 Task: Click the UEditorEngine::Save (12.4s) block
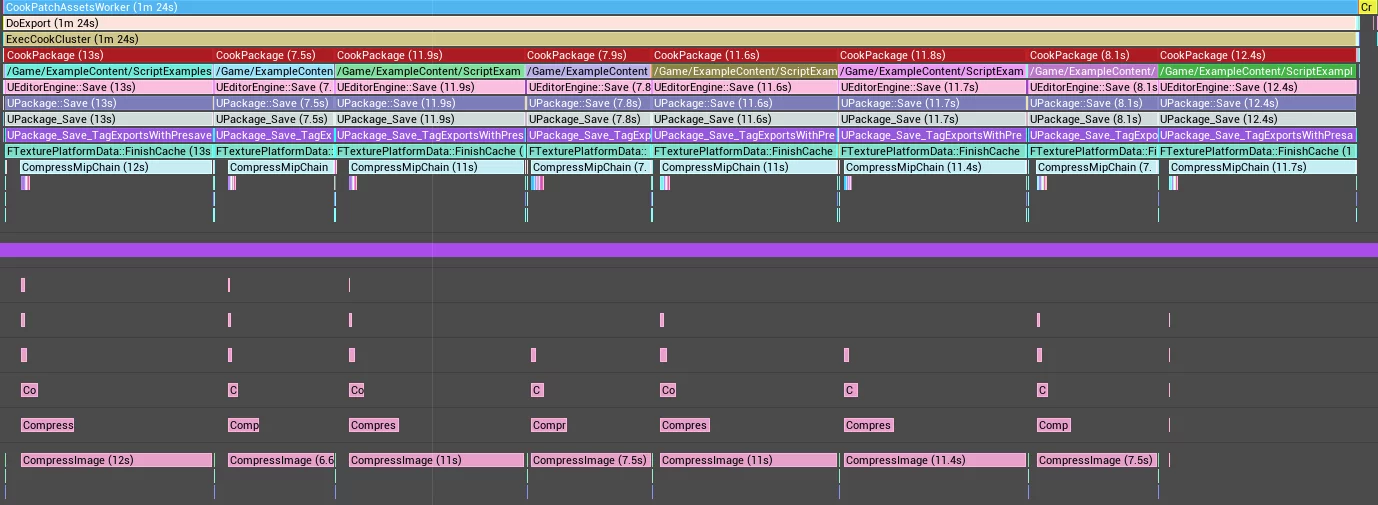pos(1257,87)
